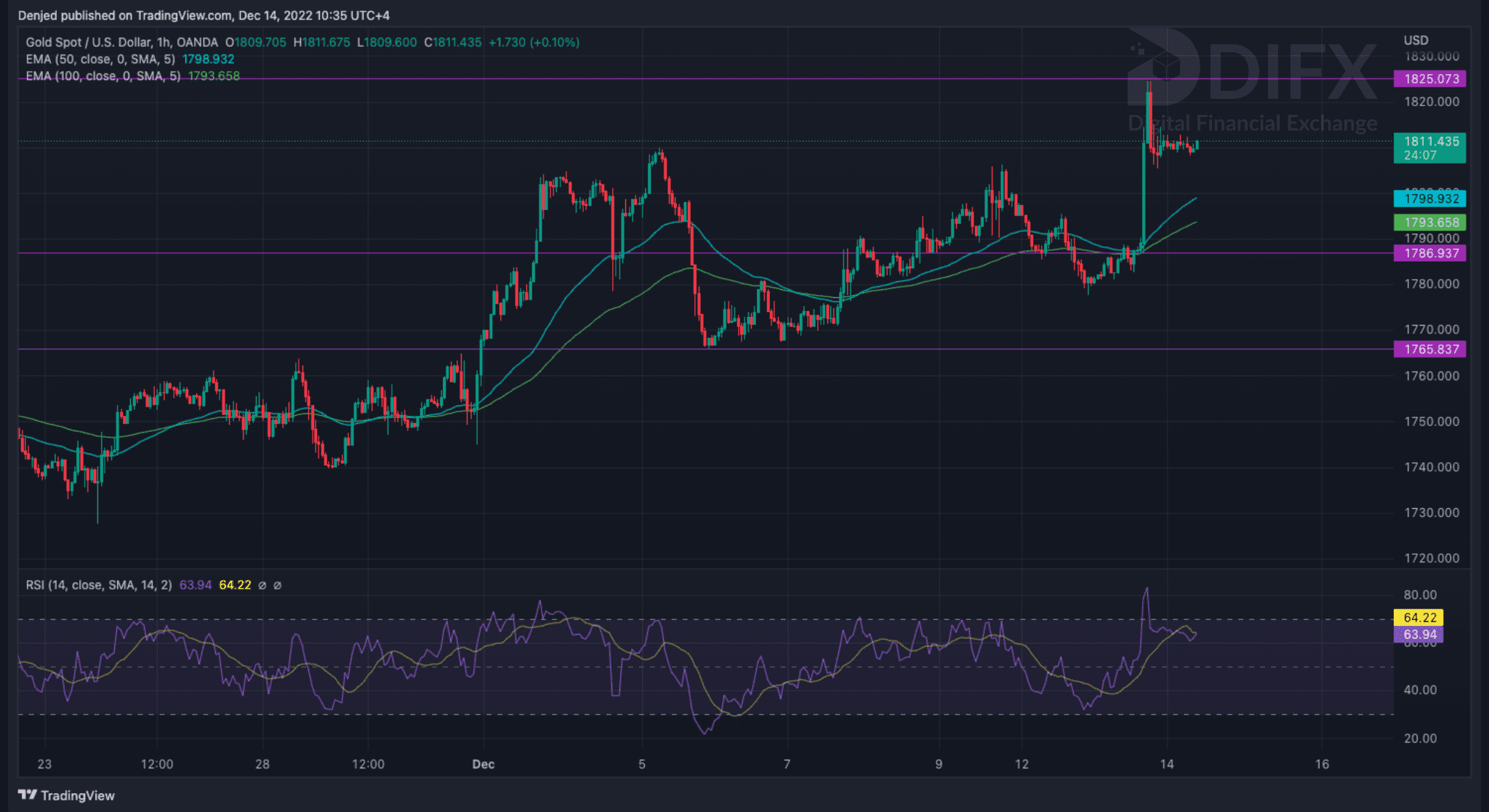Open the Gold Spot / U.S. Dollar symbol title
Image resolution: width=1489 pixels, height=812 pixels.
121,42
